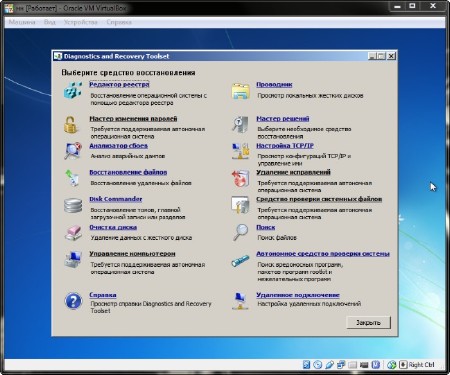This screenshot has height=375, width=450.
Task: Open the Вид menu
Action: [50, 22]
